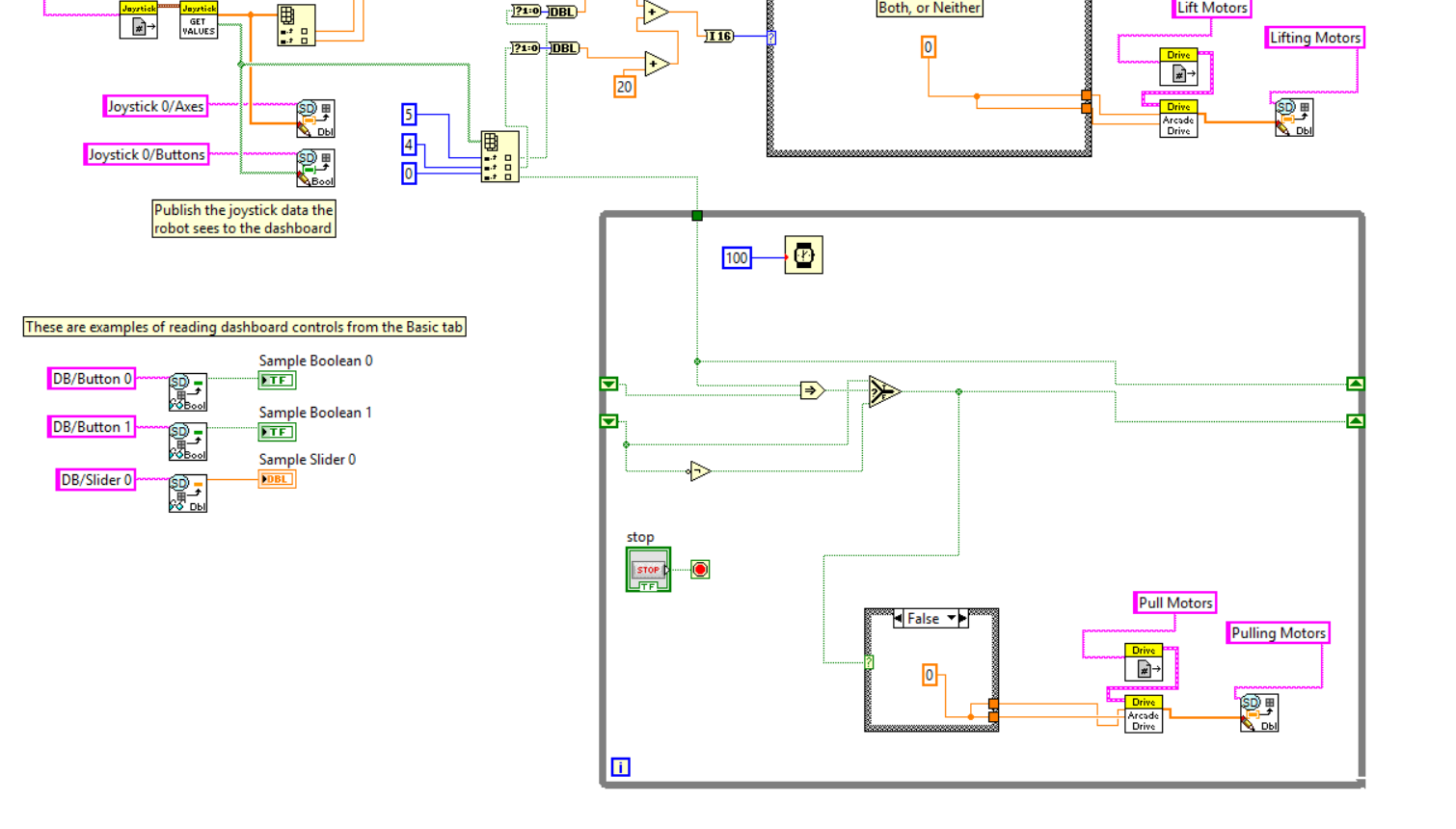Image resolution: width=1456 pixels, height=829 pixels.
Task: Click the I16 conversion node
Action: (x=718, y=37)
